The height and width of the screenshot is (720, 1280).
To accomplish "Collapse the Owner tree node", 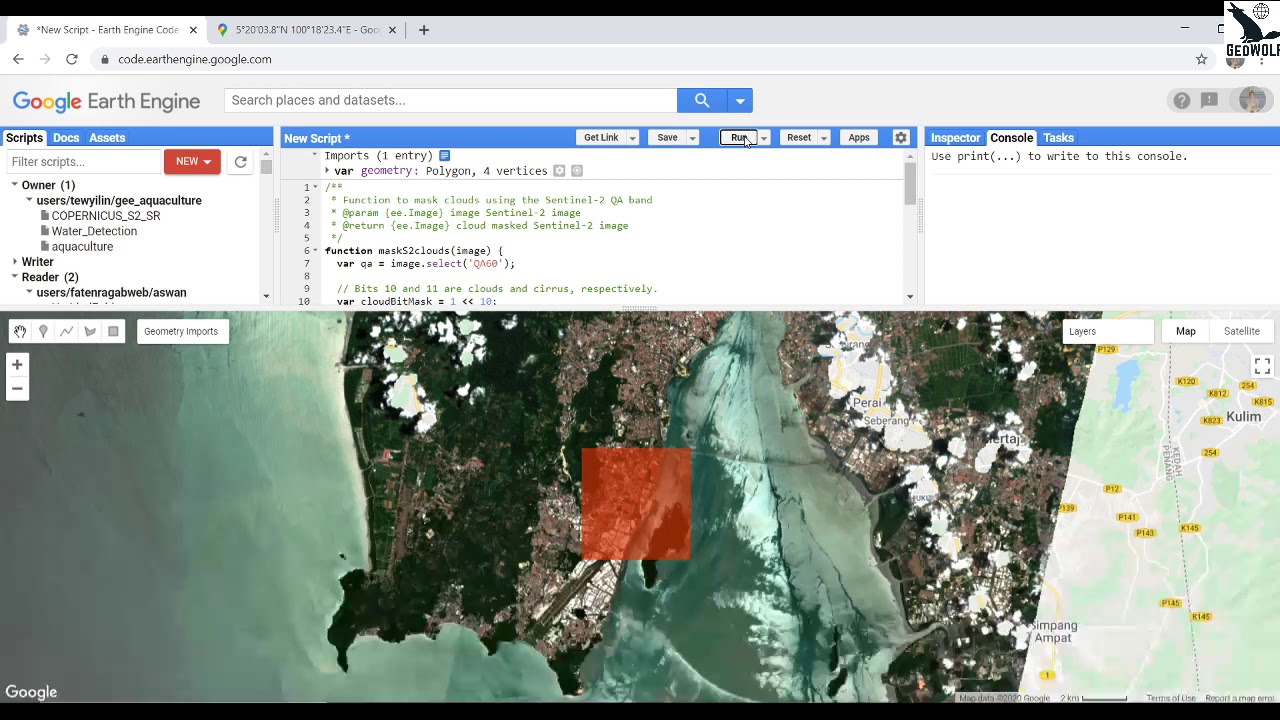I will (x=15, y=185).
